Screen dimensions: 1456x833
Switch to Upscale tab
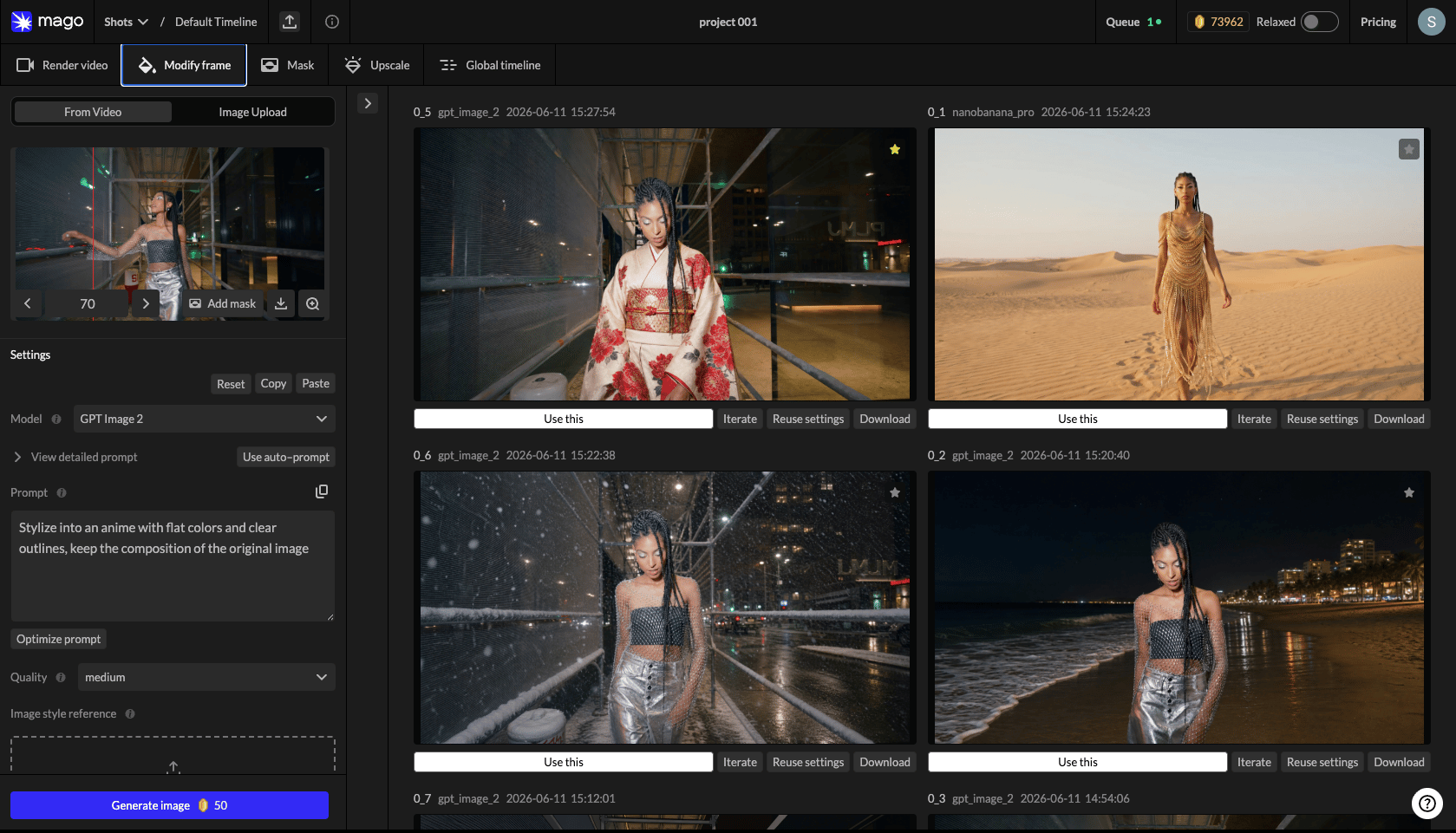tap(377, 65)
